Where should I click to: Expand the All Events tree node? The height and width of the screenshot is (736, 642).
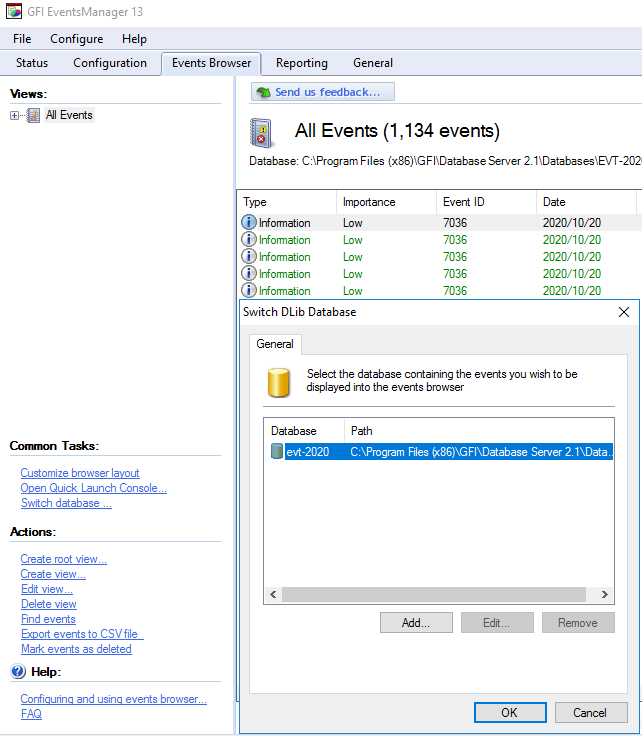point(15,115)
